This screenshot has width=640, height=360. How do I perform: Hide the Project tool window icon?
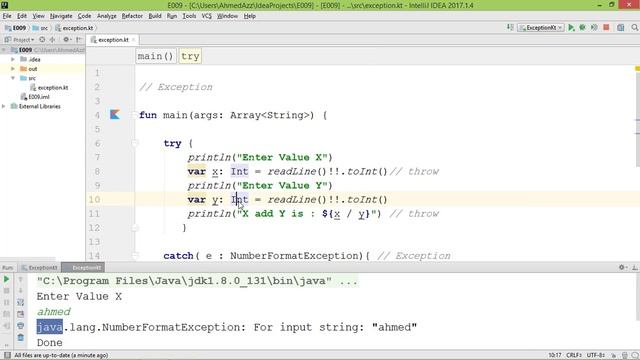pyautogui.click(x=79, y=40)
